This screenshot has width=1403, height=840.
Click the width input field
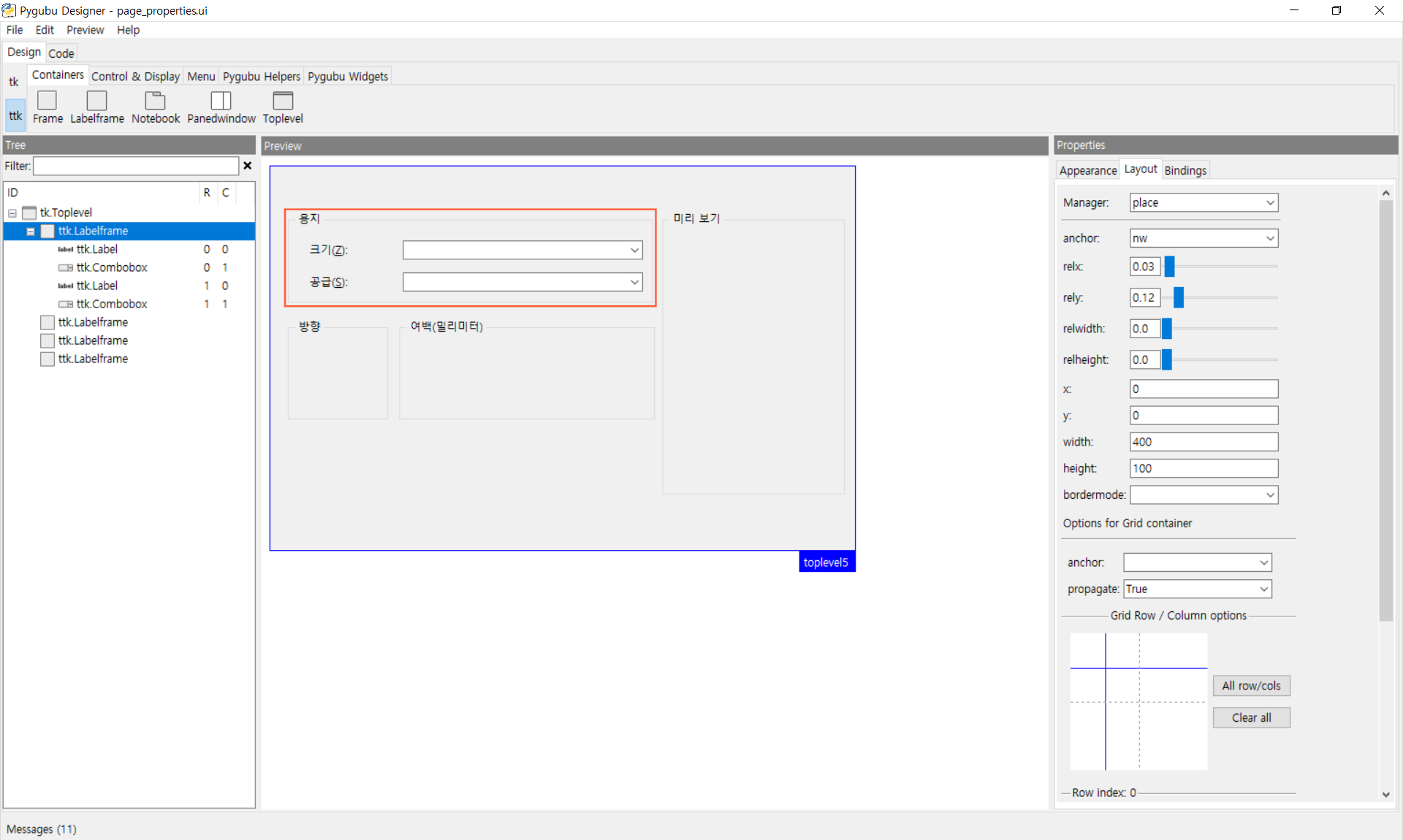(x=1203, y=442)
